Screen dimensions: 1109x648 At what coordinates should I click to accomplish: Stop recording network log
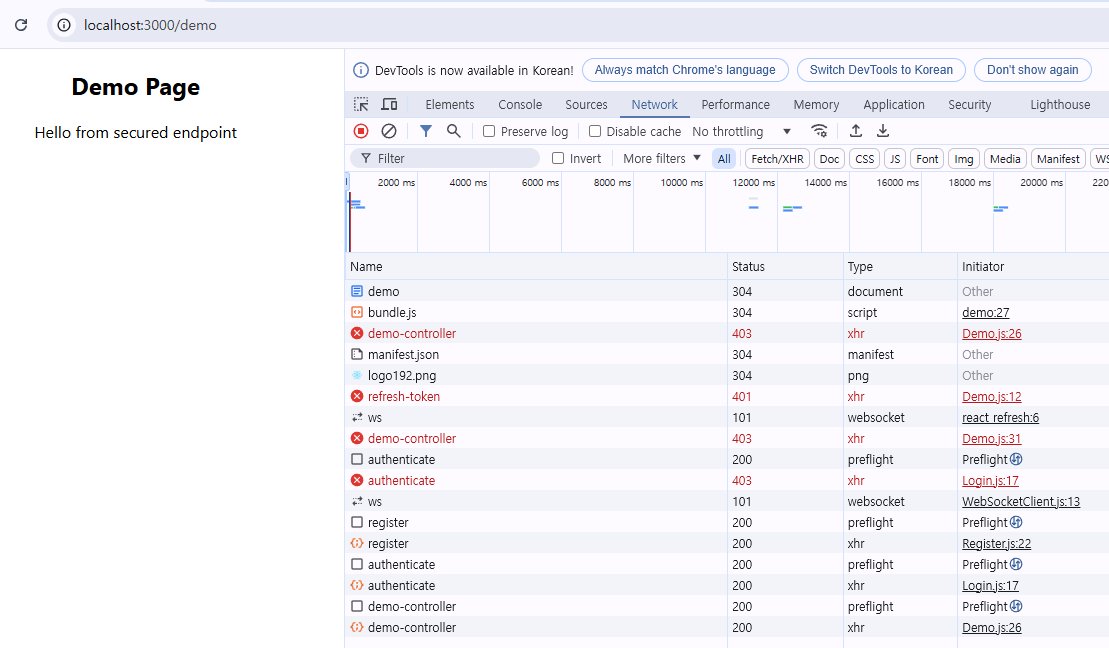click(361, 131)
